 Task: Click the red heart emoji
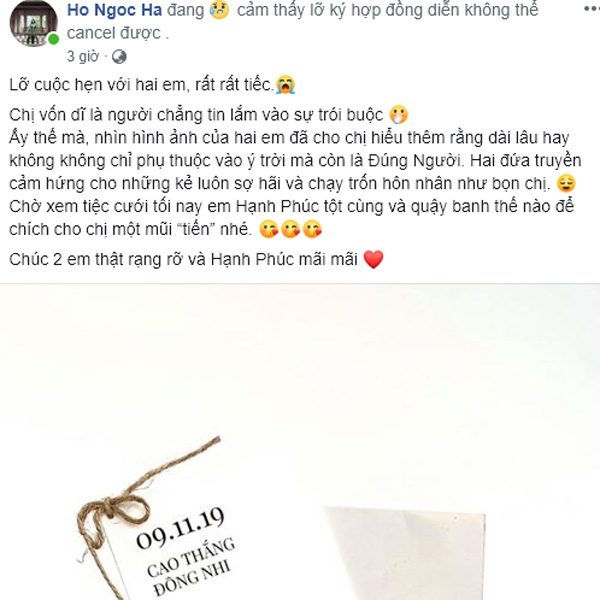tap(373, 259)
